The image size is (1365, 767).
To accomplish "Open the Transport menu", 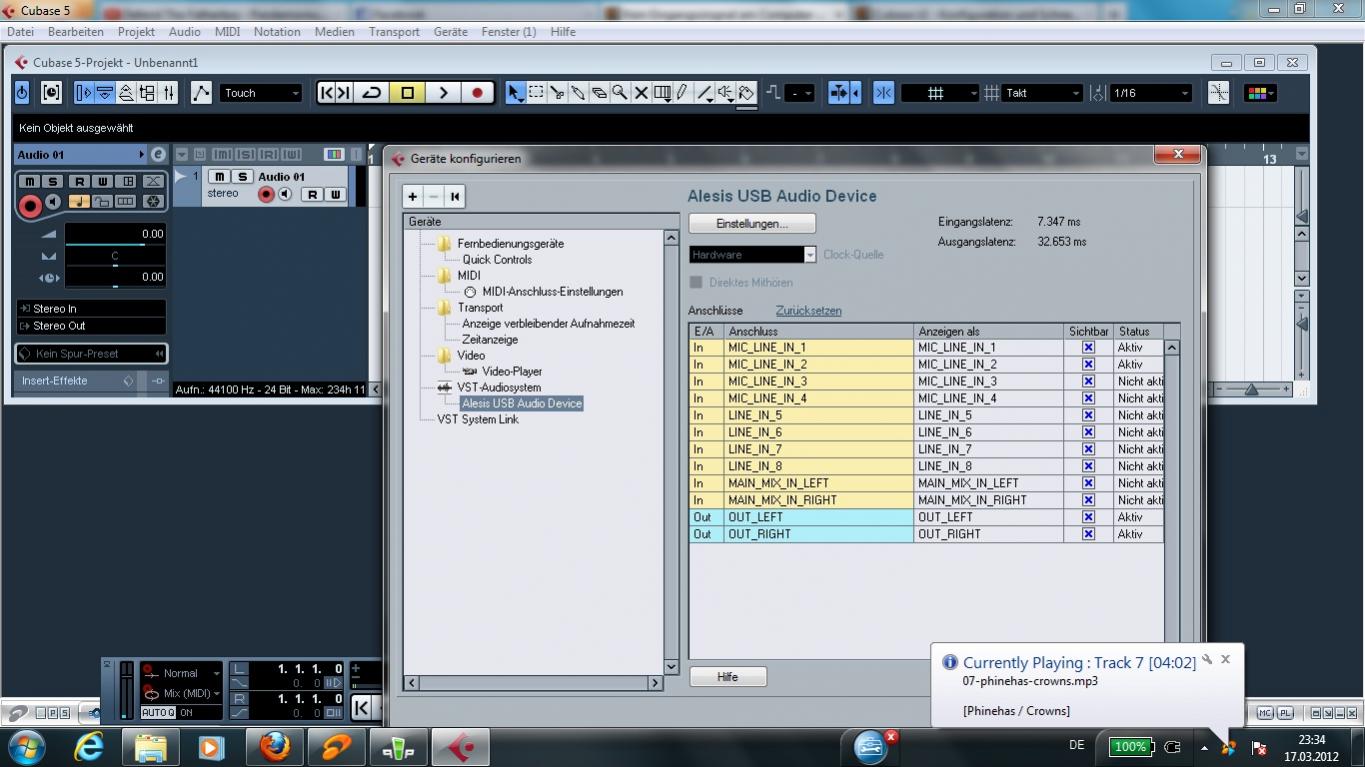I will (x=394, y=32).
